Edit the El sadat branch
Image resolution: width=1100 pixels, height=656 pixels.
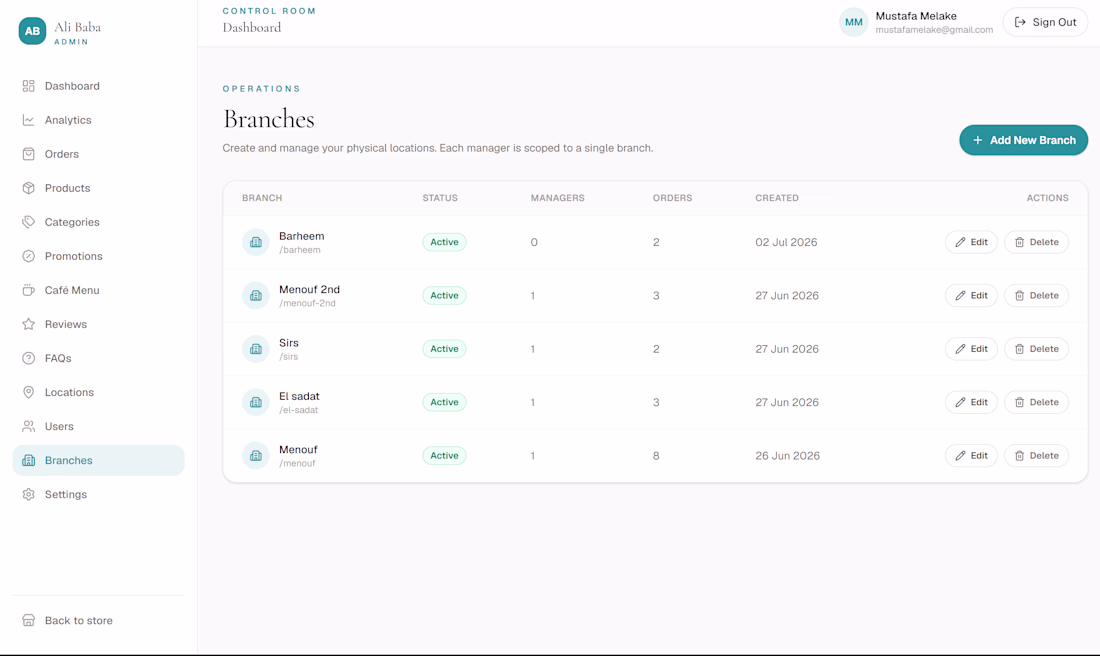coord(971,402)
